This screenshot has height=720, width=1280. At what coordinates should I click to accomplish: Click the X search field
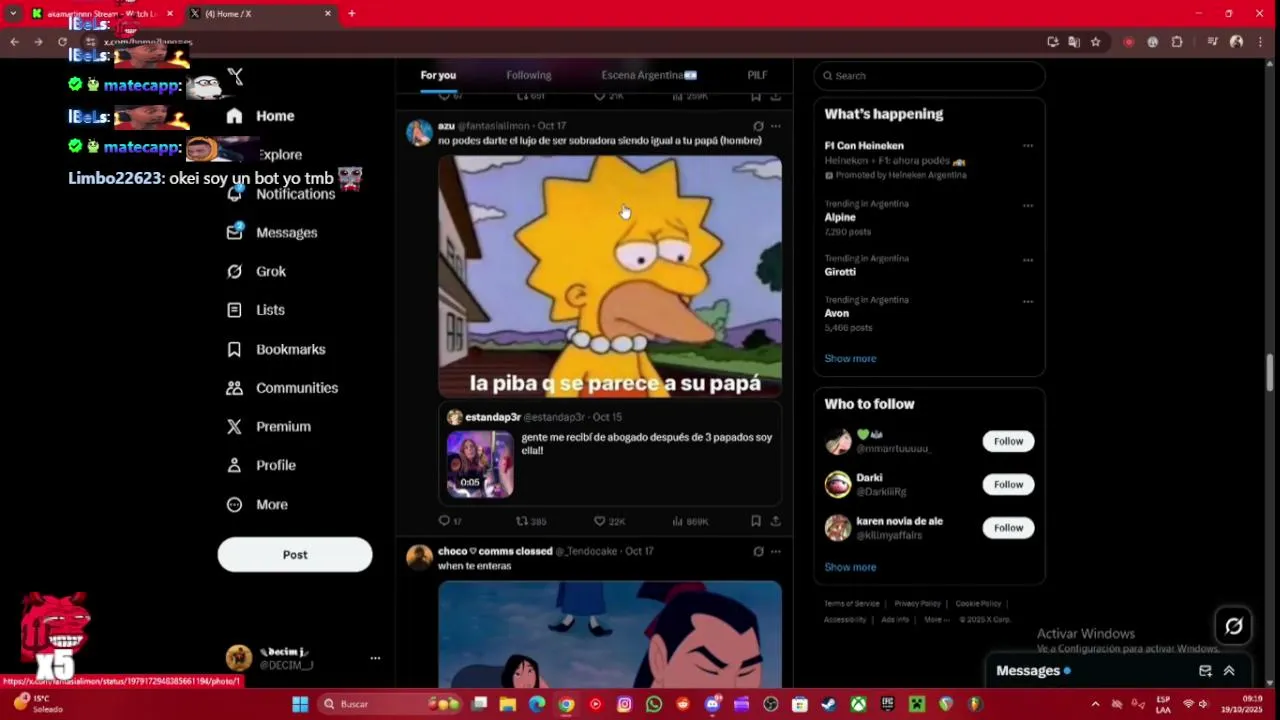coord(929,76)
